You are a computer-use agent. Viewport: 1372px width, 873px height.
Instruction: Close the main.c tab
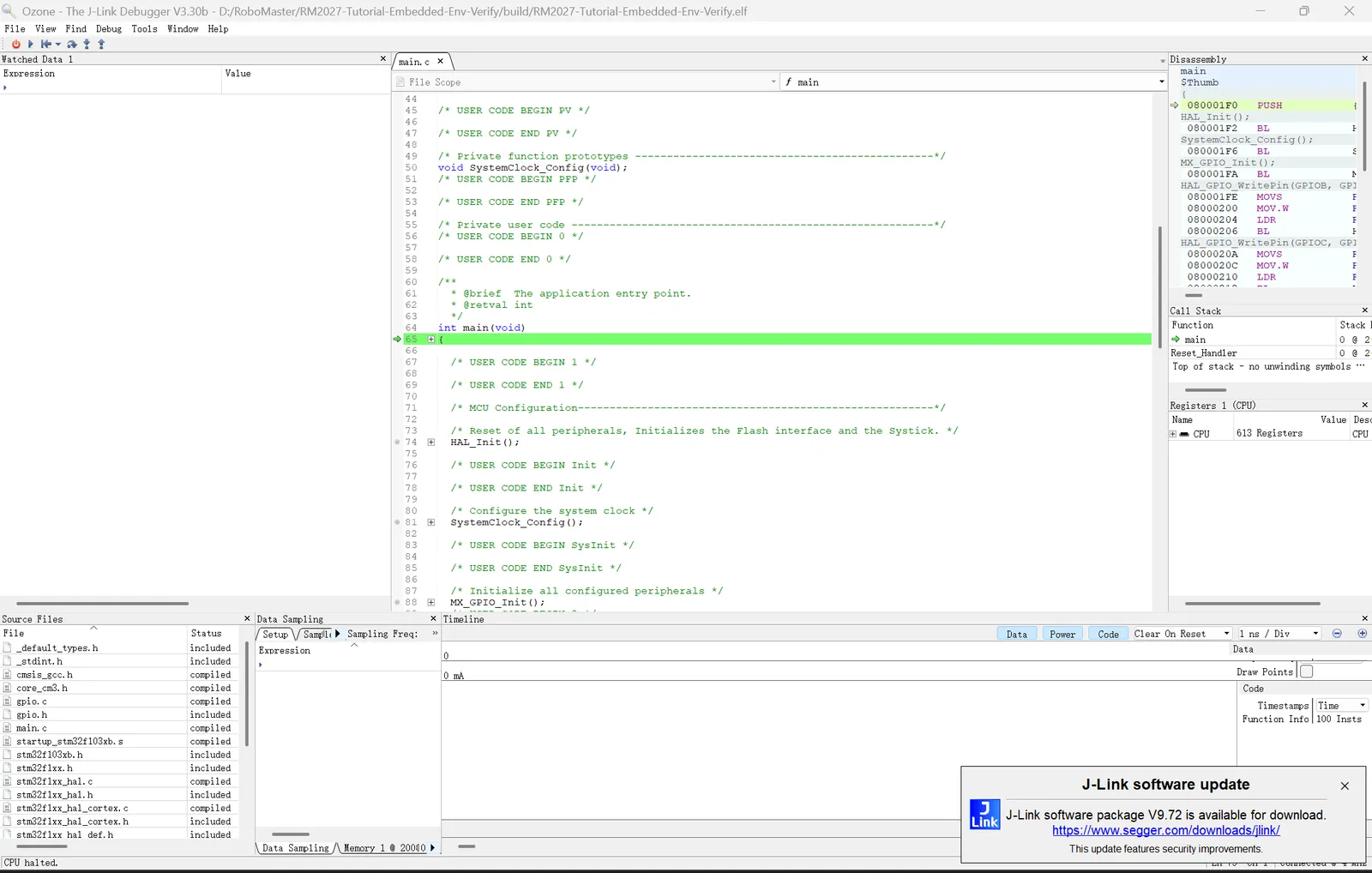click(x=441, y=61)
